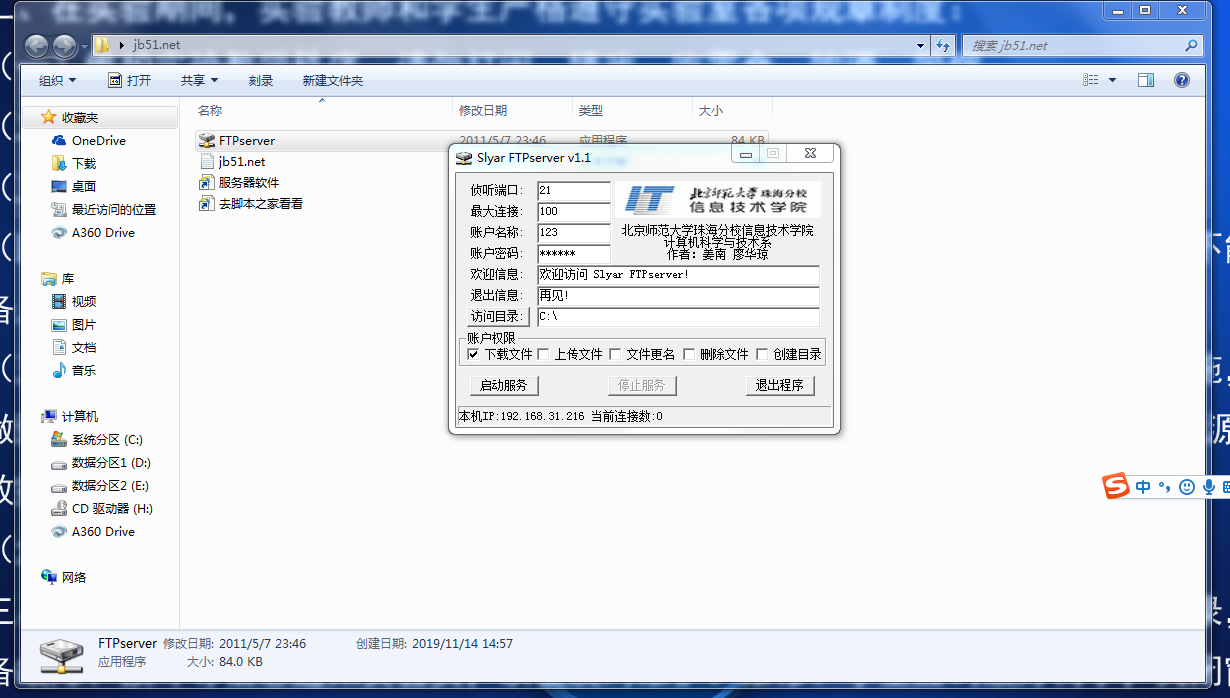Screen dimensions: 1230x698
Task: Sort by the 修改日期 column header
Action: [483, 110]
